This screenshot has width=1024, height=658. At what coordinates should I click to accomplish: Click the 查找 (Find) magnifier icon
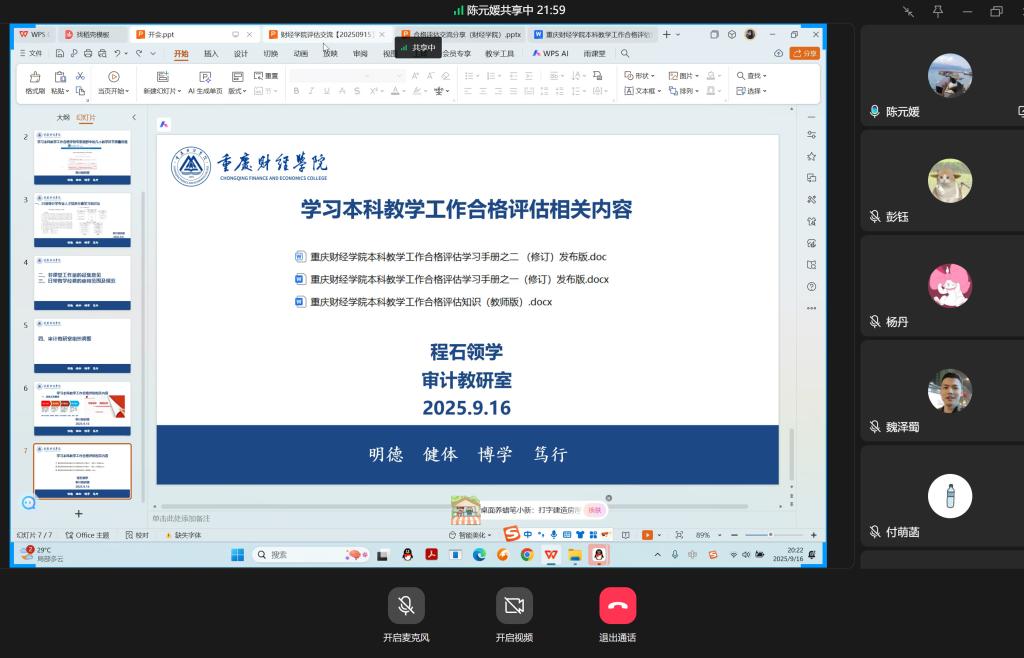741,75
